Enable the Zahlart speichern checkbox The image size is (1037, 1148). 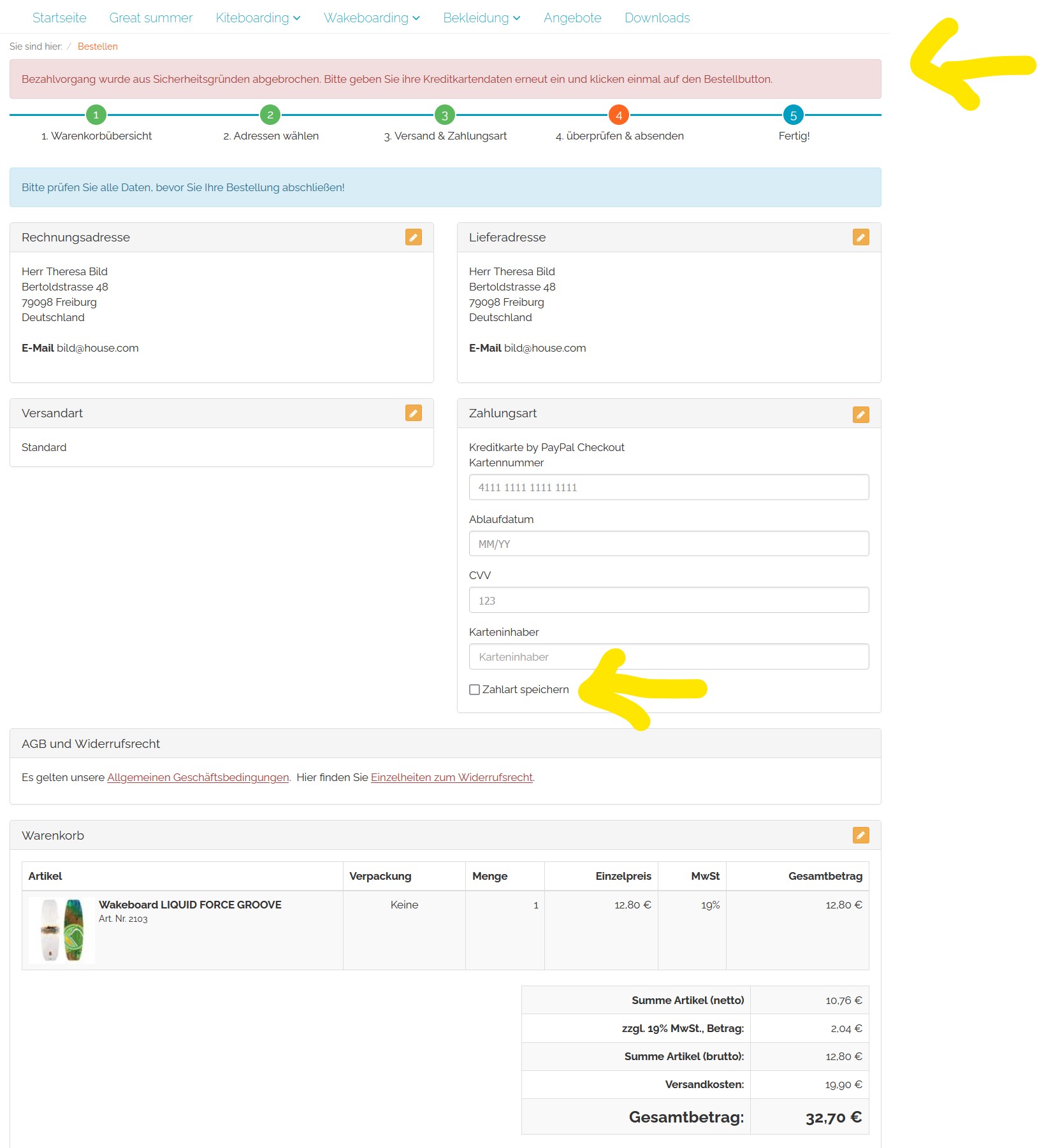(474, 690)
